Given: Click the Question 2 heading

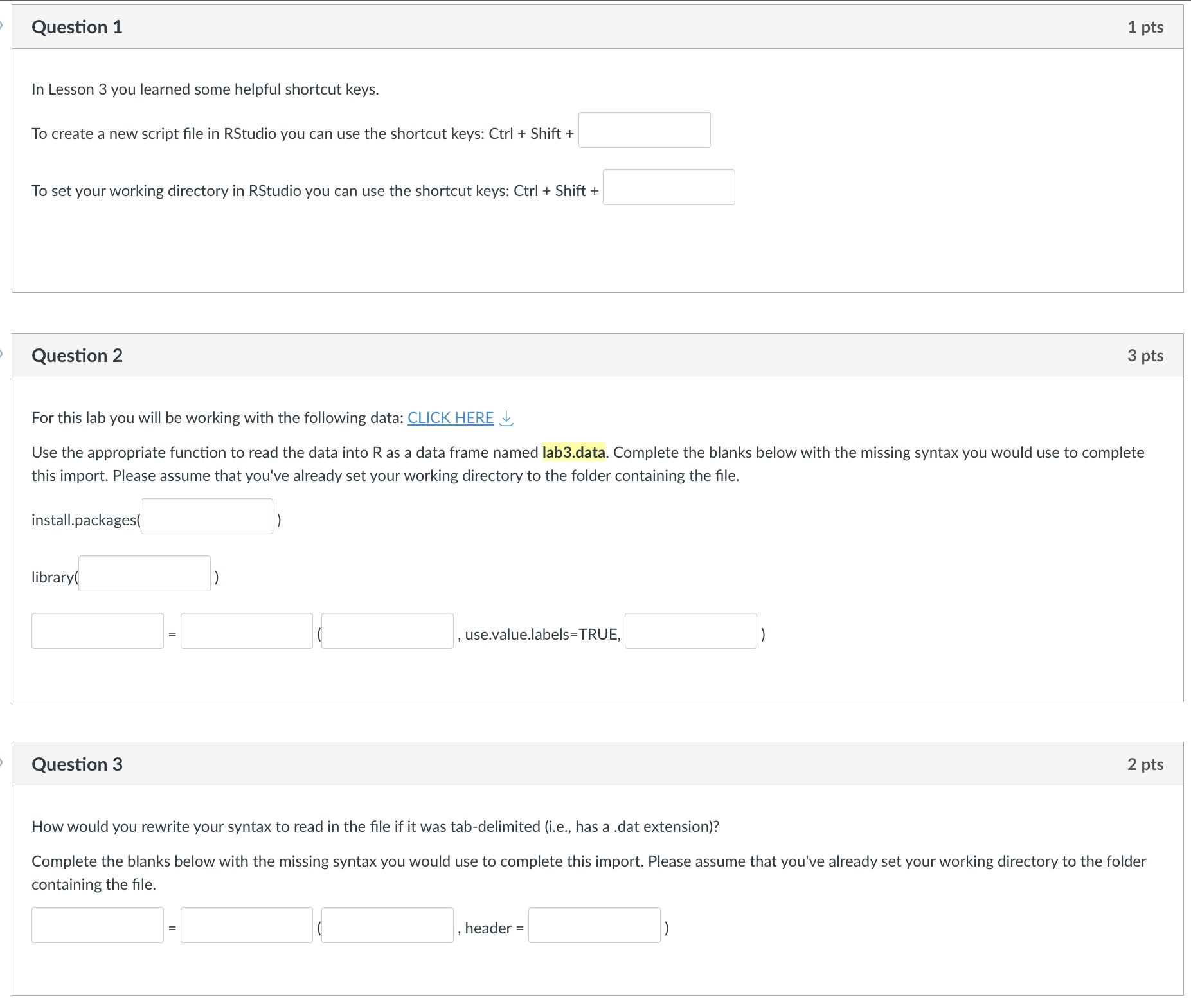Looking at the screenshot, I should [77, 355].
